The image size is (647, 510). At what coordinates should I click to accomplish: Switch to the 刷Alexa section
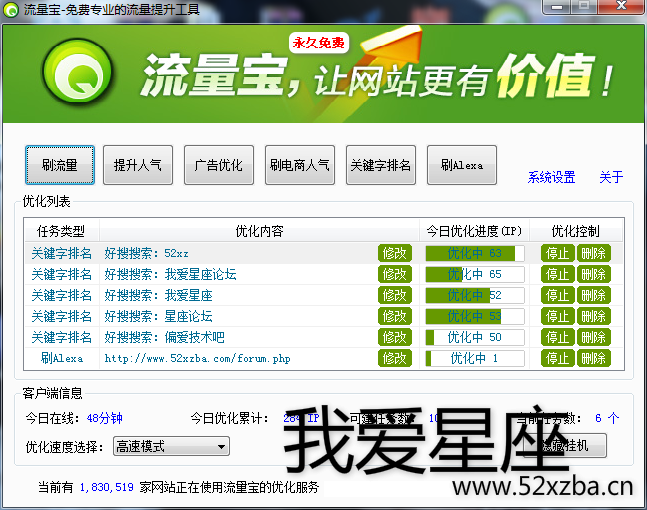[x=461, y=165]
